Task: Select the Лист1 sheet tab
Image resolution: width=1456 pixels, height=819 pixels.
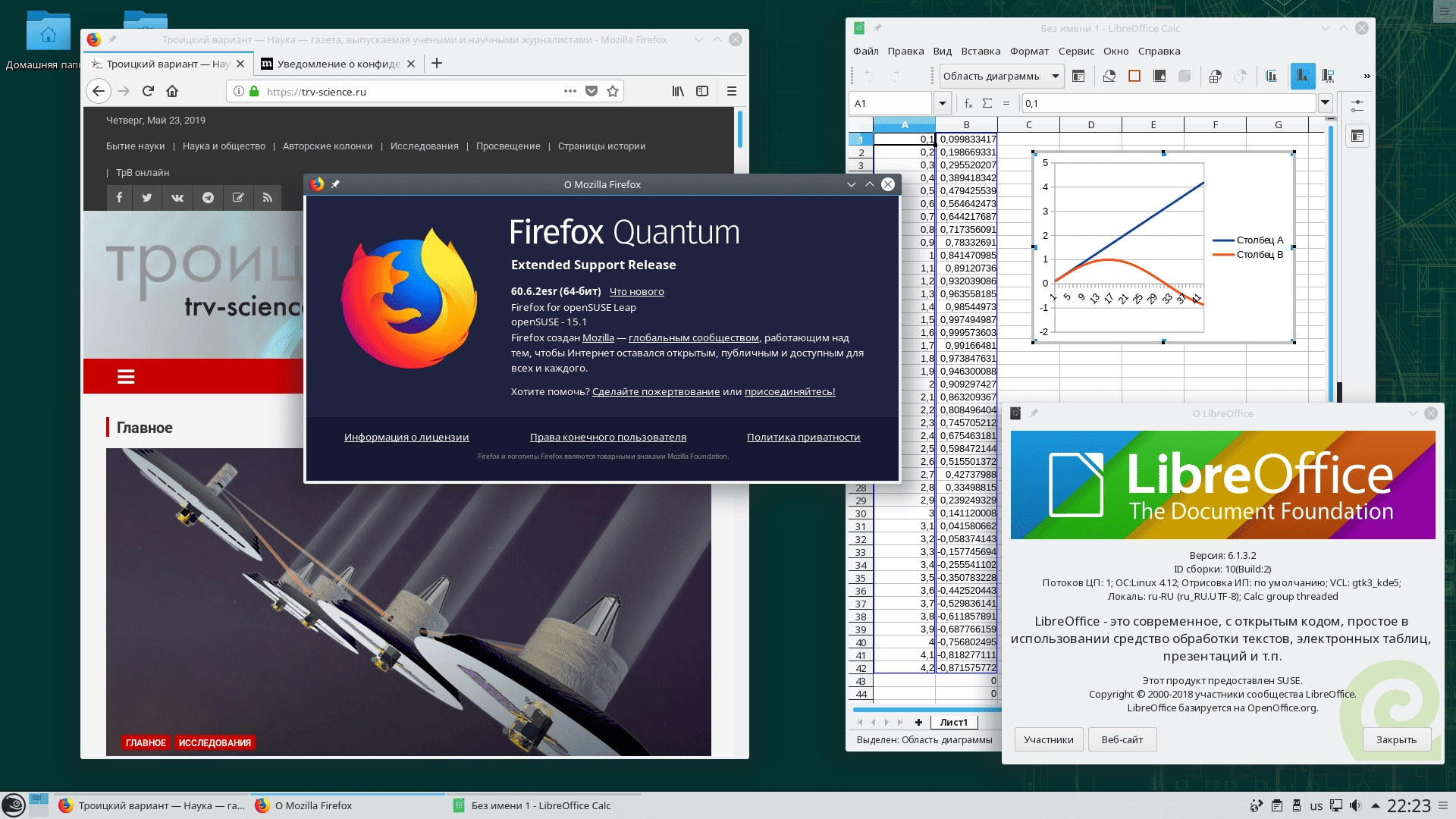Action: click(x=953, y=722)
